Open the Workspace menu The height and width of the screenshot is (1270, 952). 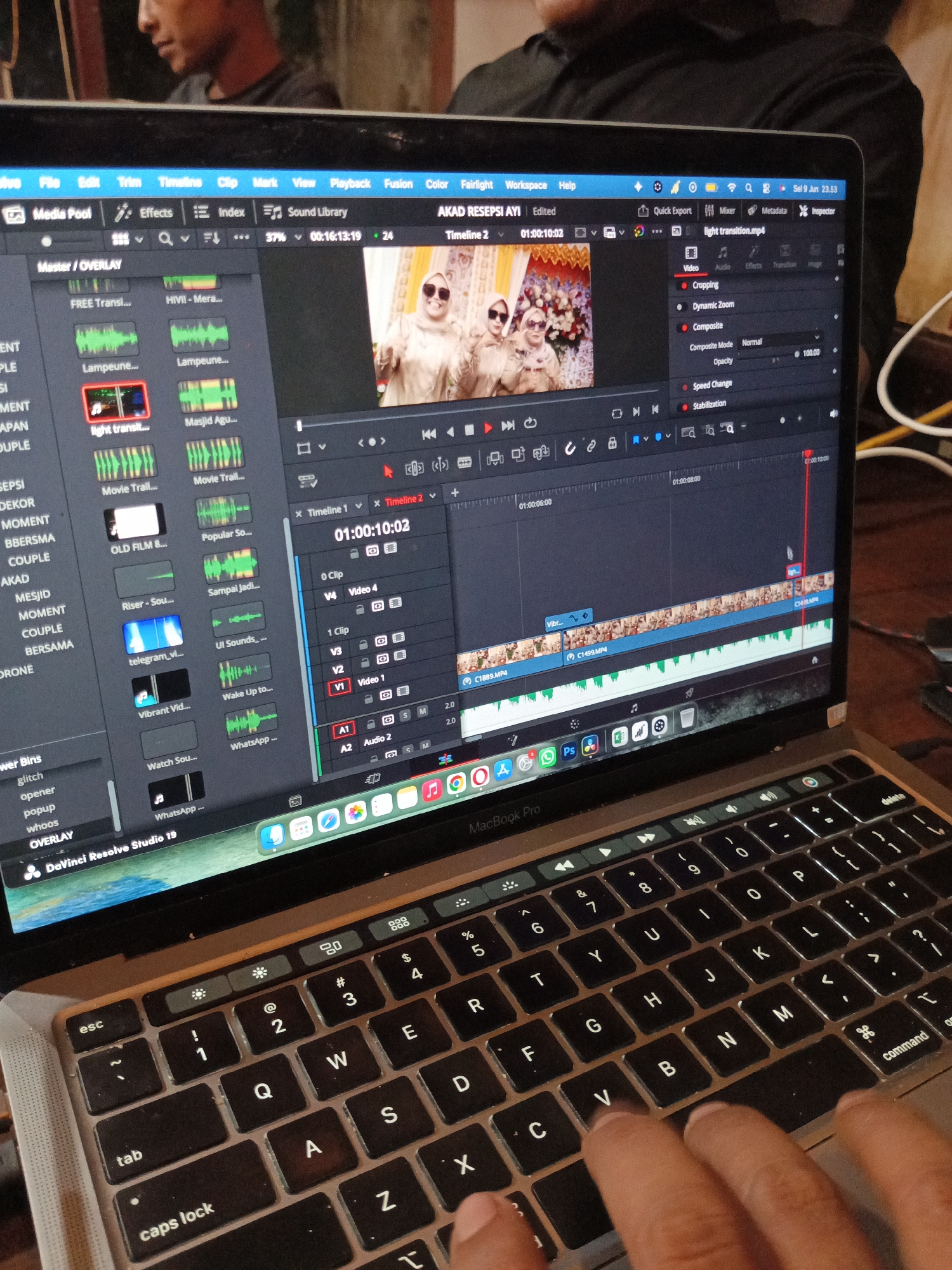(x=526, y=185)
